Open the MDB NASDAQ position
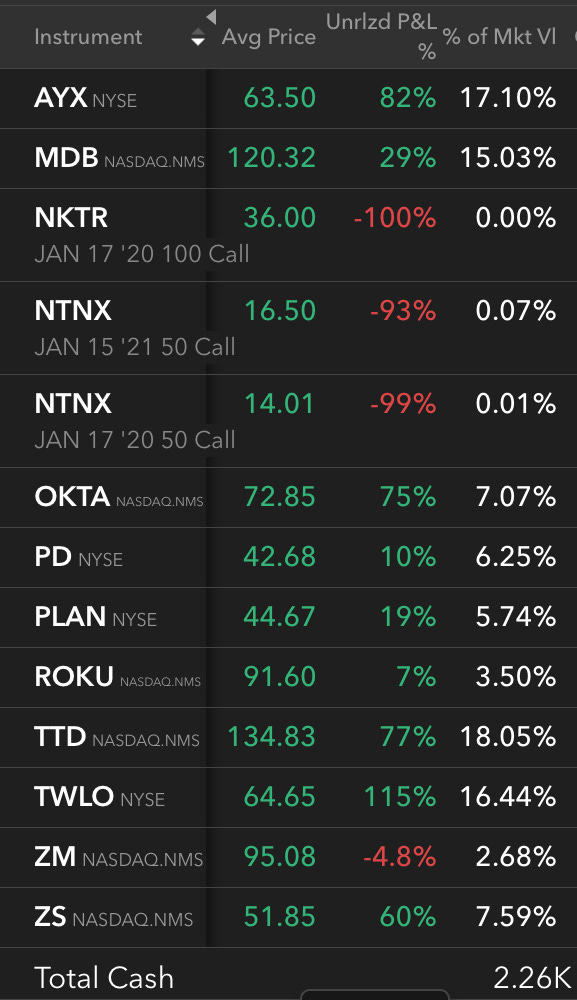Viewport: 577px width, 1000px height. 288,158
